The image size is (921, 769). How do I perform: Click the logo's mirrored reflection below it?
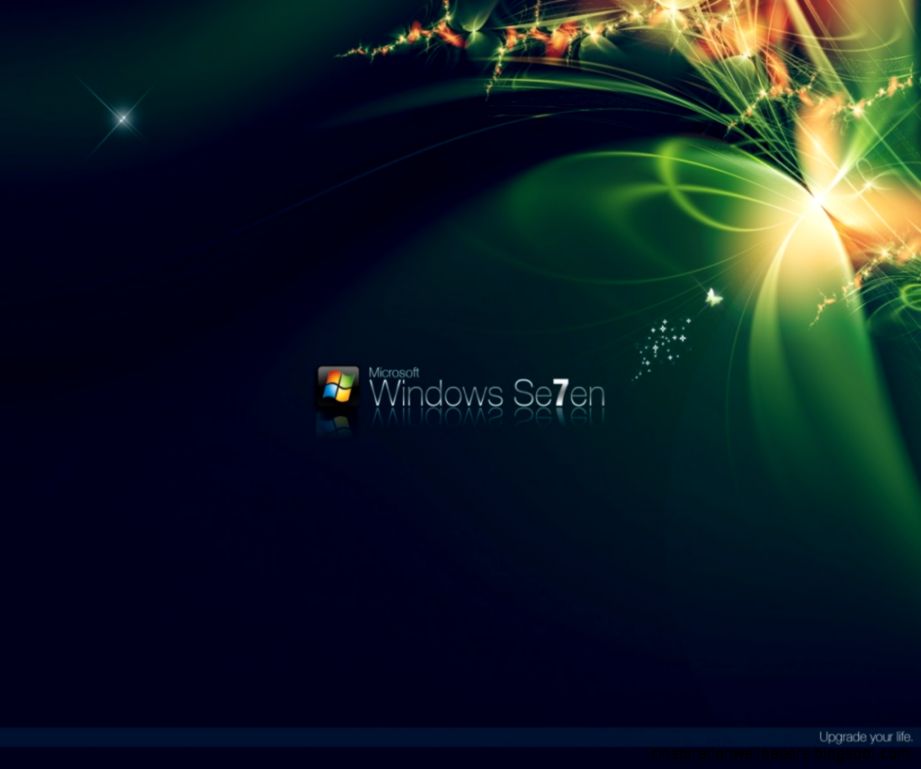click(336, 425)
